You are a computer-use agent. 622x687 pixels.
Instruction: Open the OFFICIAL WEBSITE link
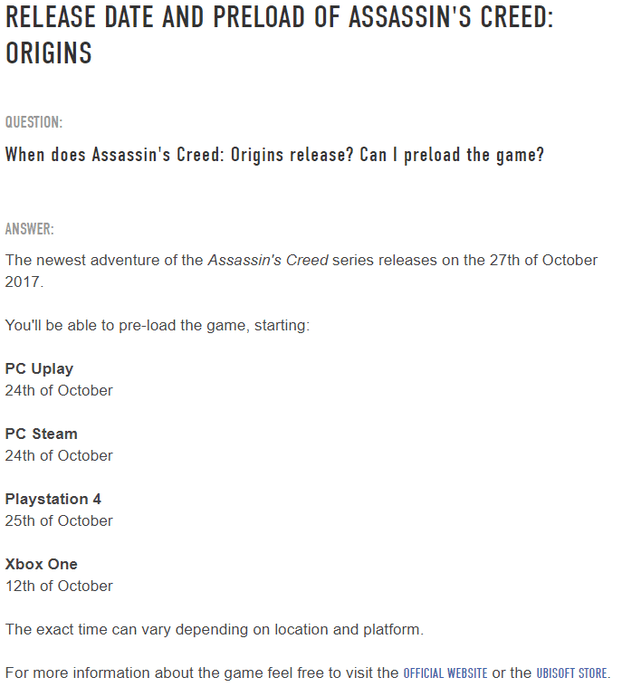click(x=445, y=673)
